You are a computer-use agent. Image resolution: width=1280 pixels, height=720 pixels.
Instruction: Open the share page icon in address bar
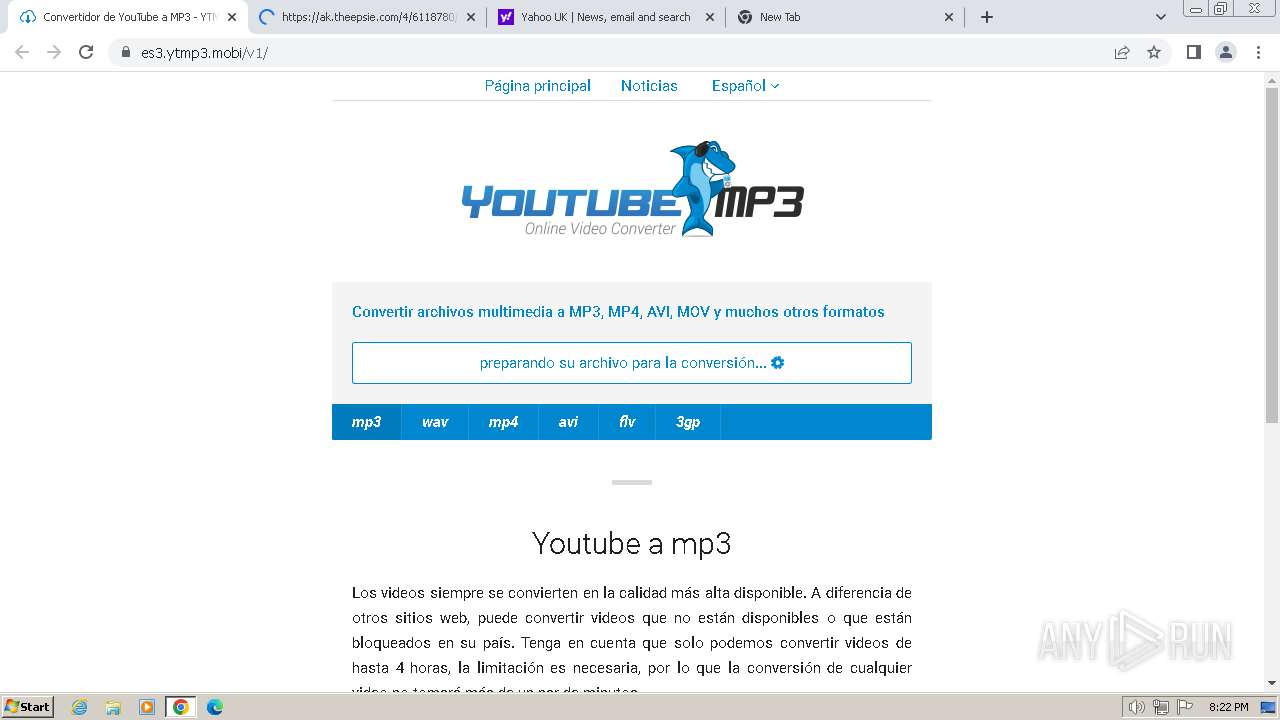(1122, 52)
